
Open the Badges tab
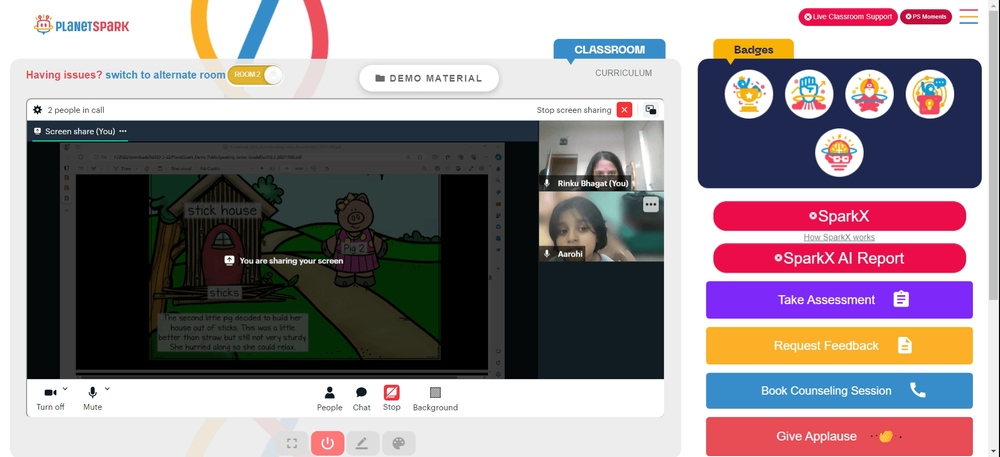tap(753, 50)
